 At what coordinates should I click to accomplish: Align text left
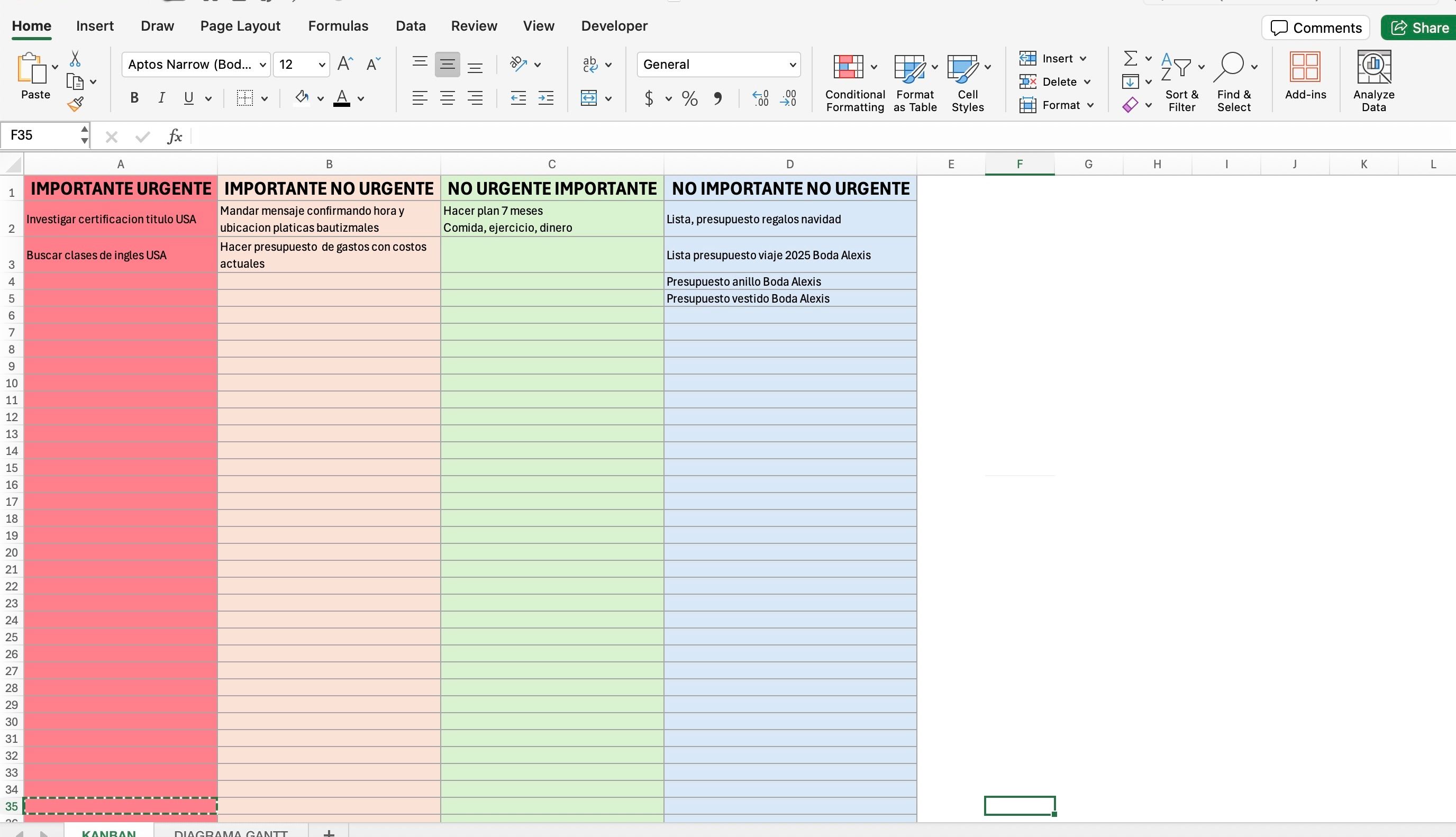pos(420,98)
